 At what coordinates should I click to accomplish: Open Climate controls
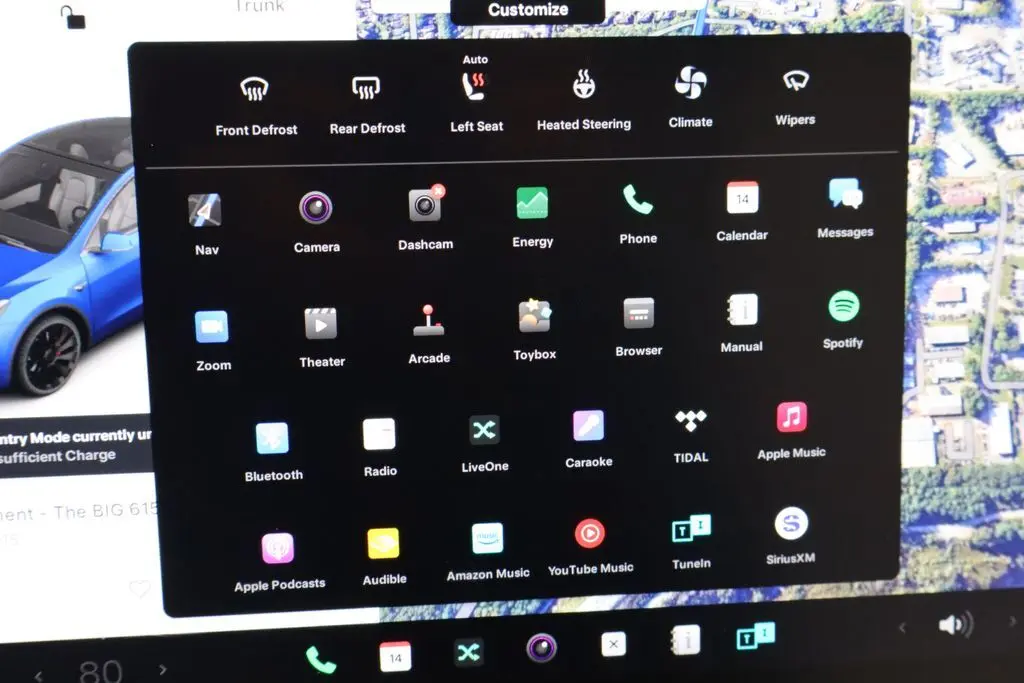pyautogui.click(x=690, y=97)
